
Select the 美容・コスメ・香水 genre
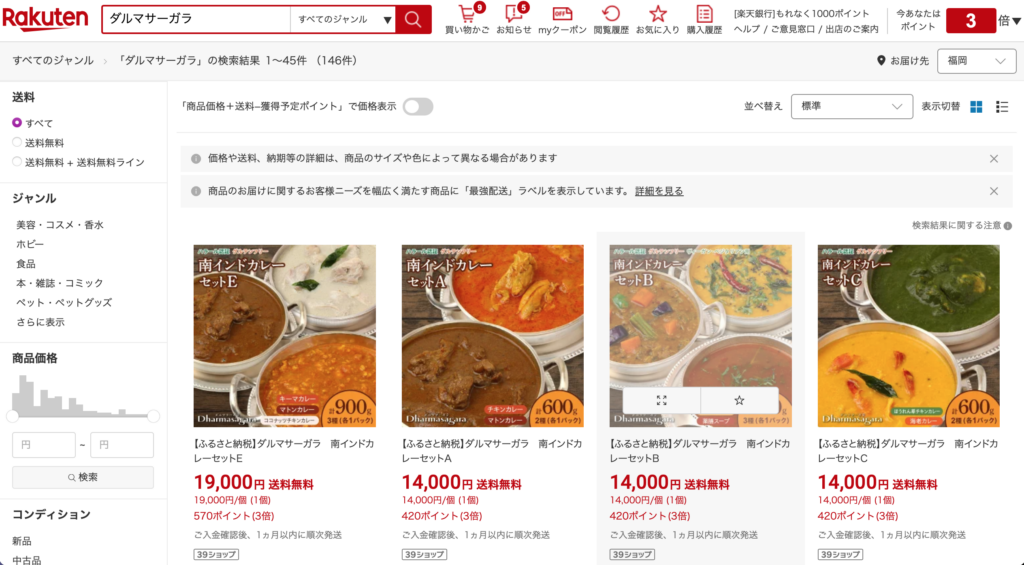tap(60, 225)
